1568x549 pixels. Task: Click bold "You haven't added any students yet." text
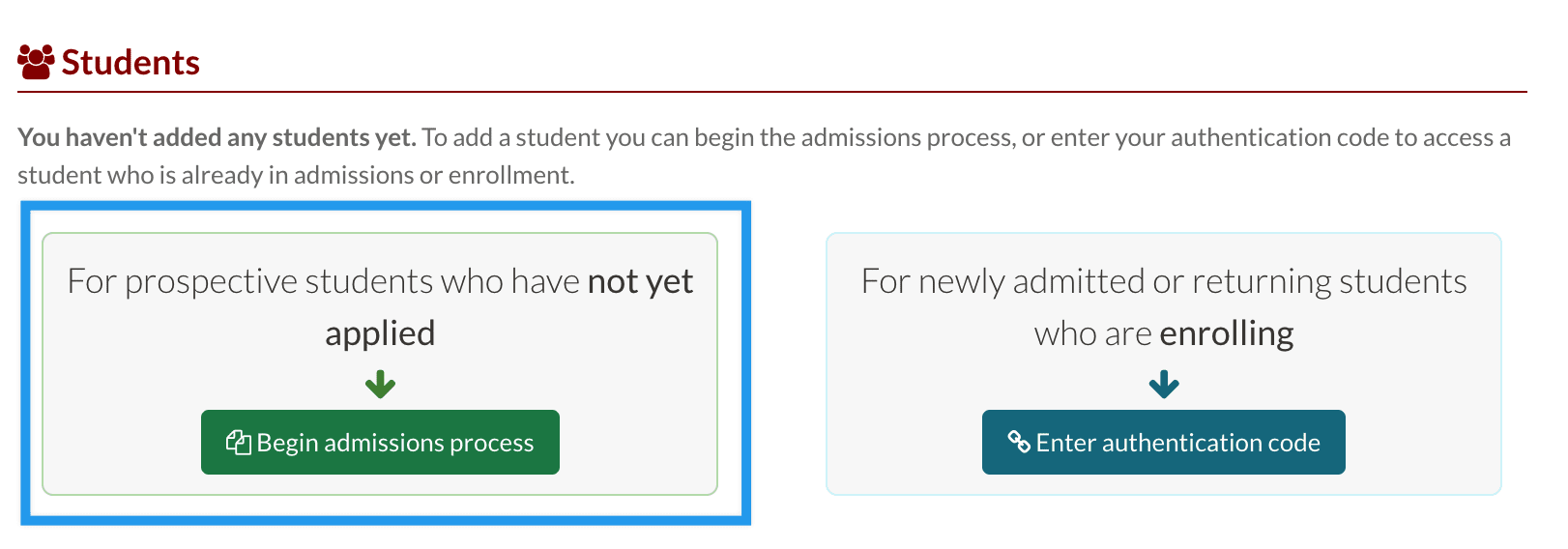[x=217, y=137]
